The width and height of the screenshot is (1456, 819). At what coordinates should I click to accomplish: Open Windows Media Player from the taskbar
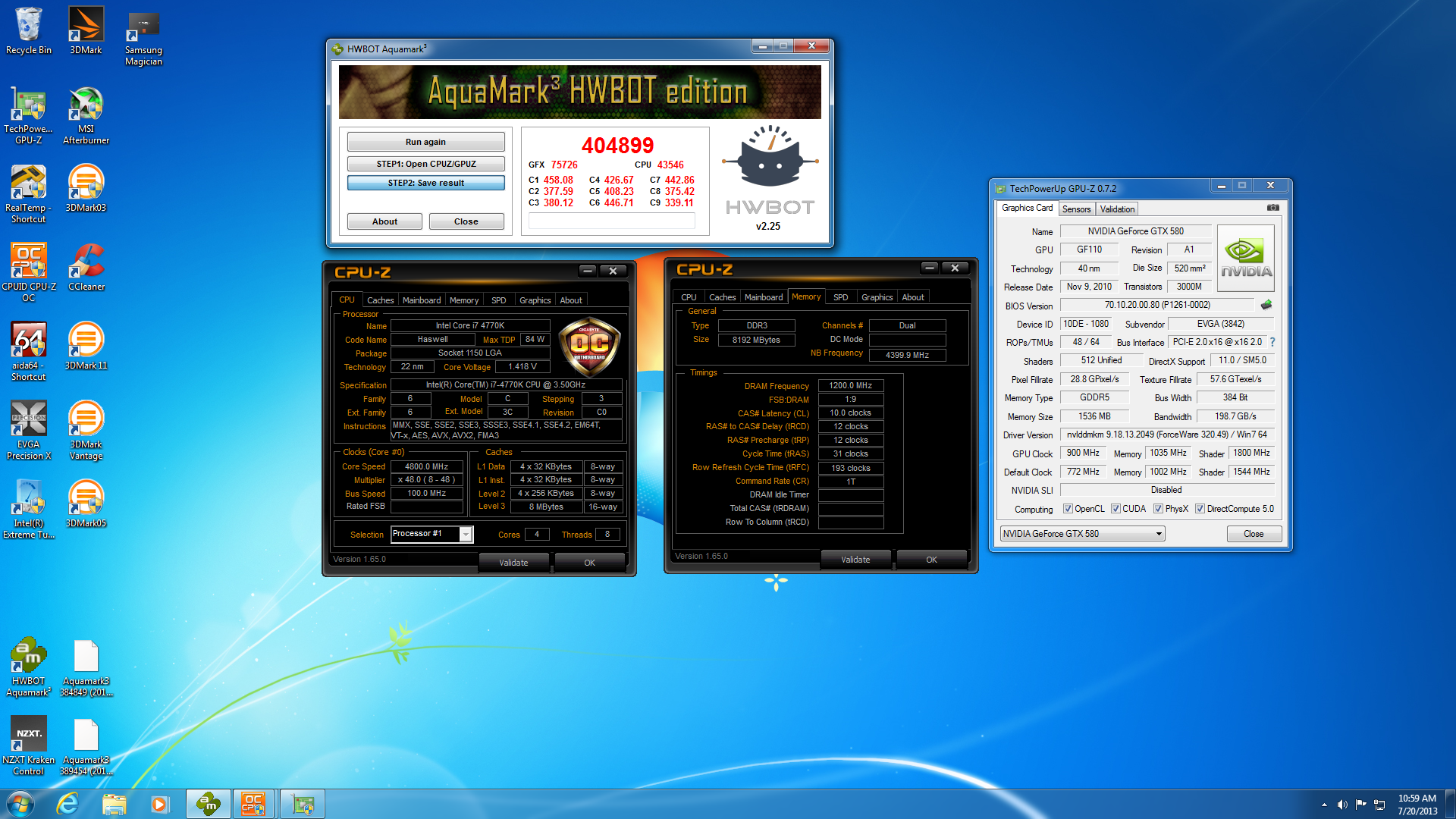pyautogui.click(x=159, y=804)
